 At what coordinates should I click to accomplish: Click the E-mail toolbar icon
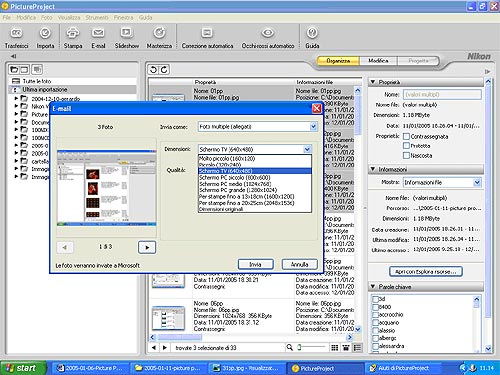pos(98,38)
